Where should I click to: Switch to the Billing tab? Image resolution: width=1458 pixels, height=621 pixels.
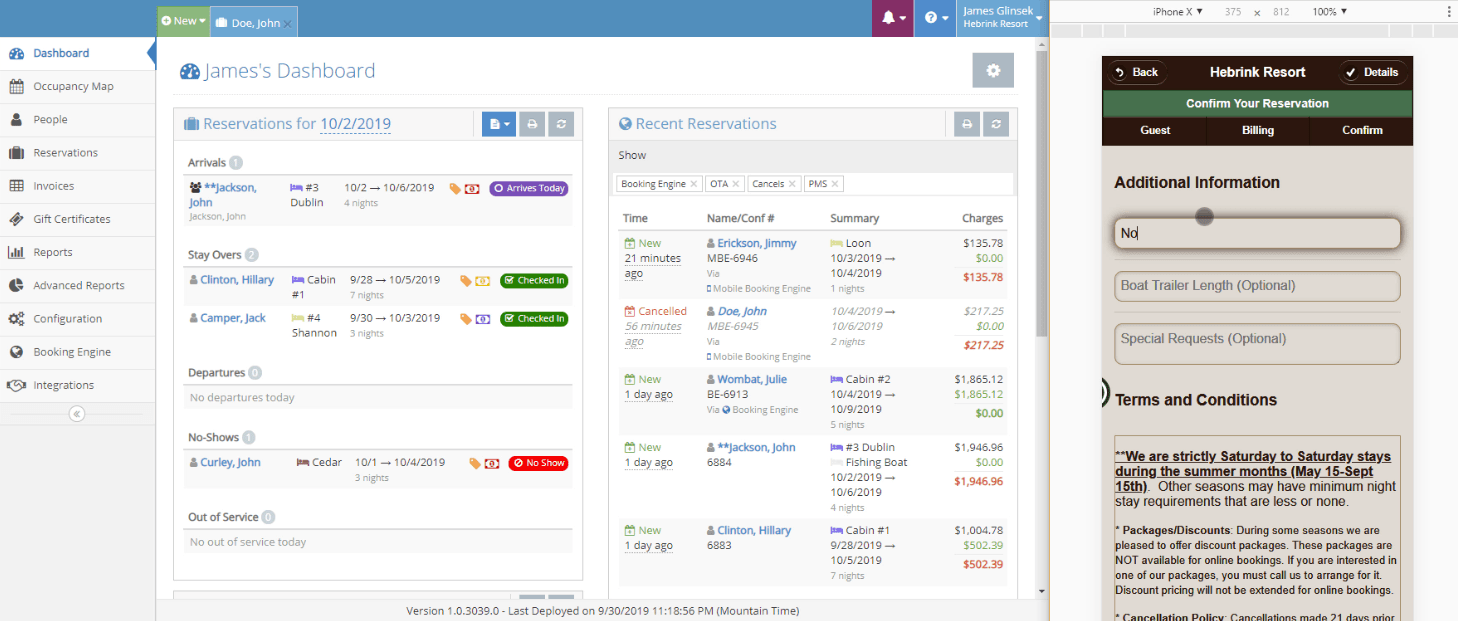[1257, 130]
